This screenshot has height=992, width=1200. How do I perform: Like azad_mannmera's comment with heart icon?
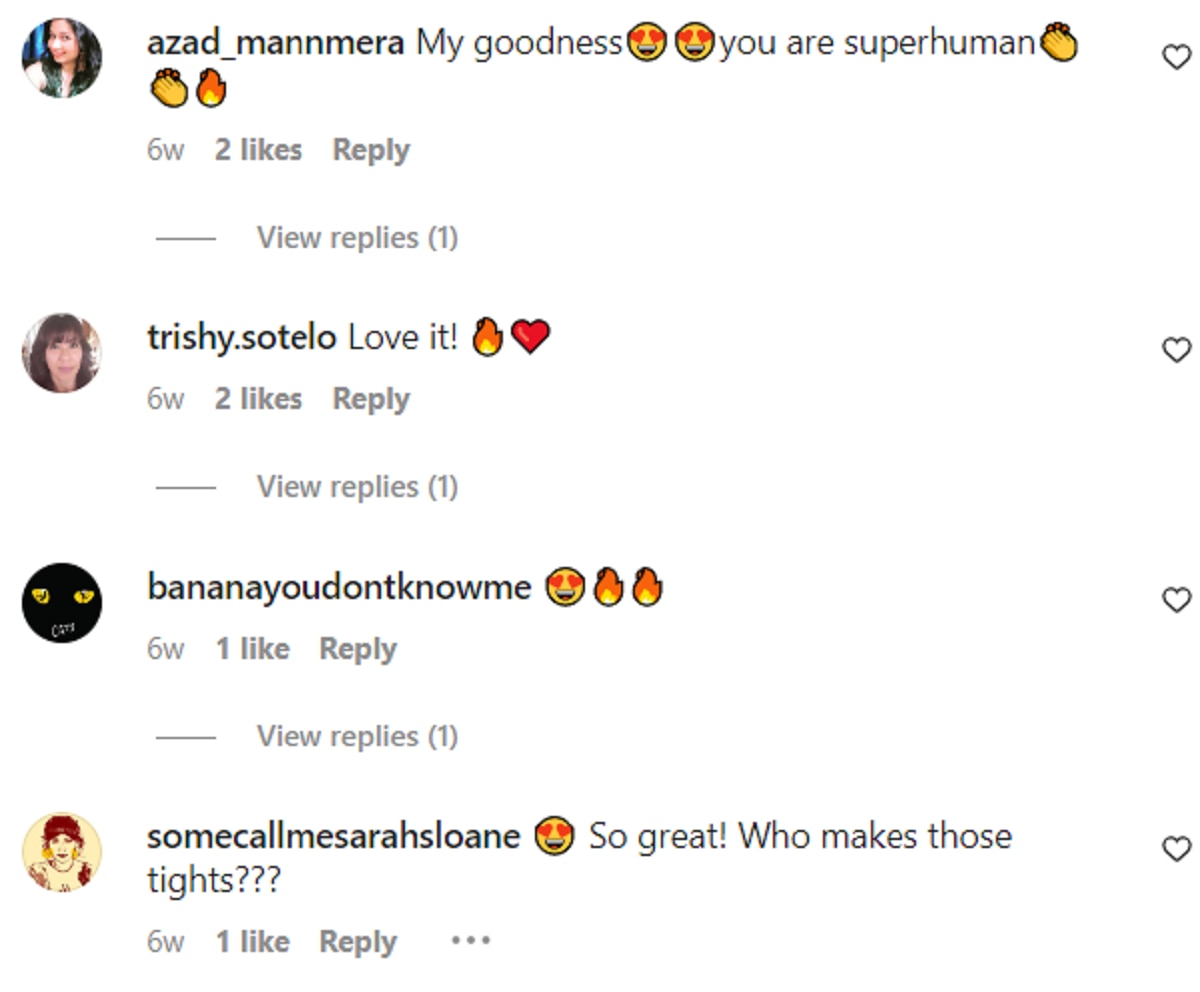[x=1177, y=58]
